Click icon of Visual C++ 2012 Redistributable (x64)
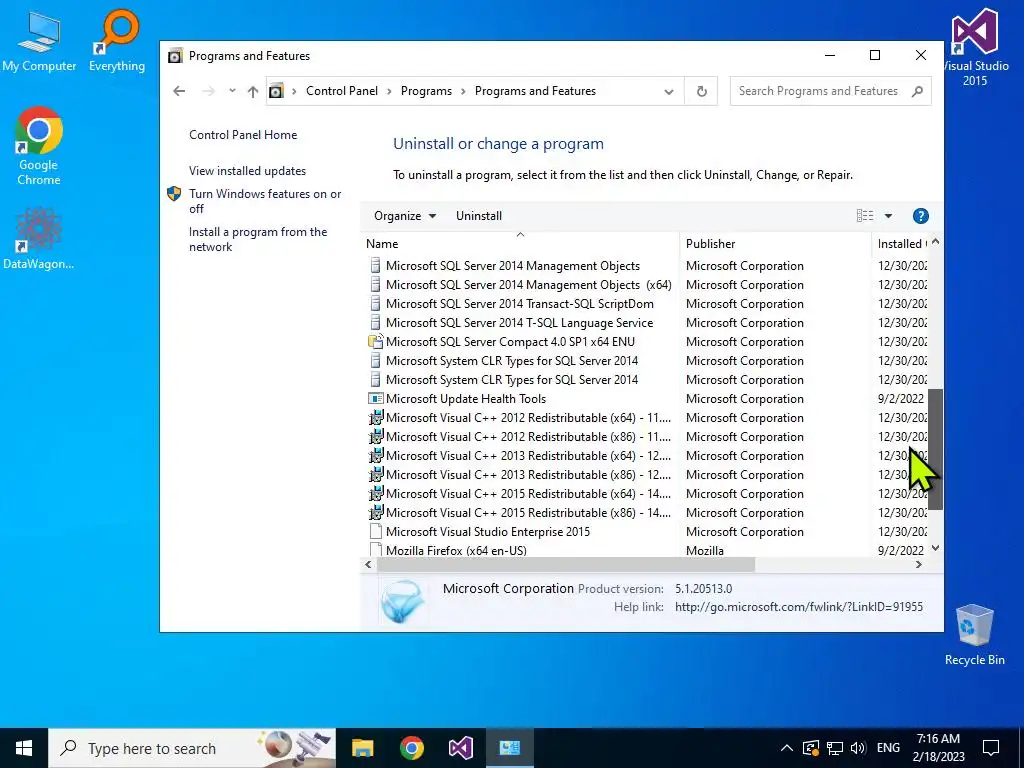1024x768 pixels. coord(376,417)
